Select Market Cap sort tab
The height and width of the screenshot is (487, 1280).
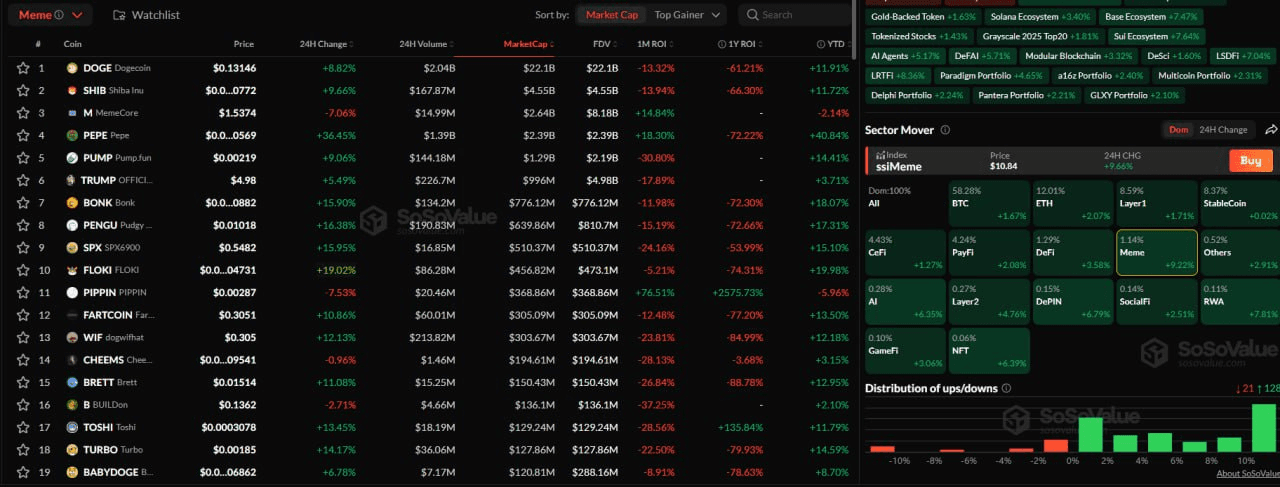[610, 15]
